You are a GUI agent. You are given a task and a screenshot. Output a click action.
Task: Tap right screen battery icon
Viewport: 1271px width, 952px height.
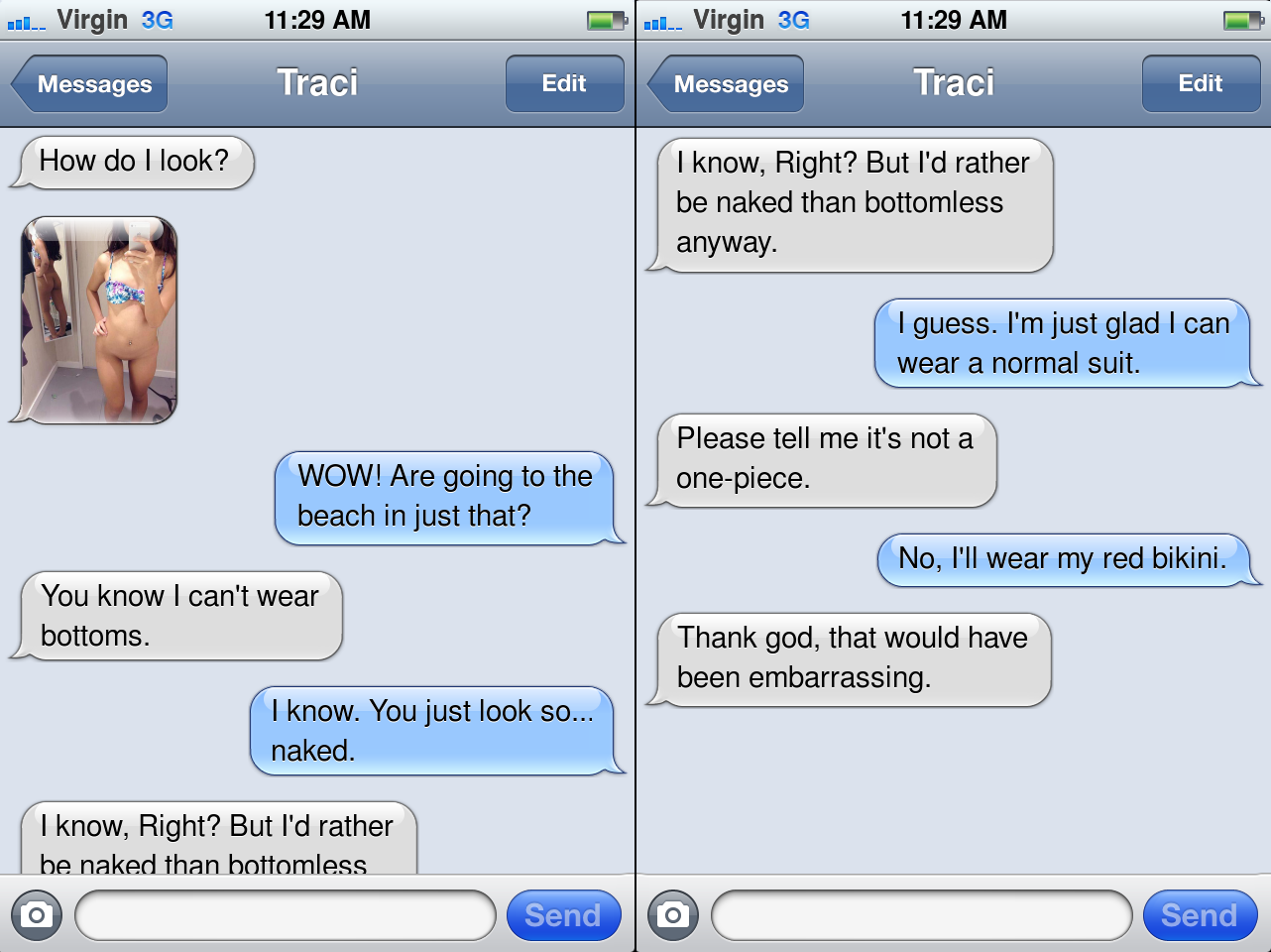click(1243, 20)
